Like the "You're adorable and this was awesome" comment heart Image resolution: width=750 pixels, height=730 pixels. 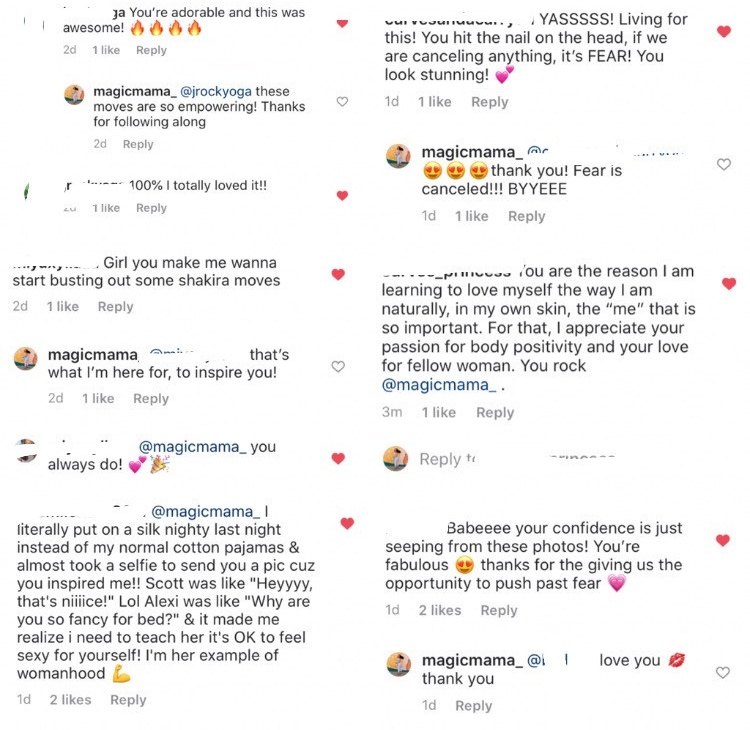point(342,23)
